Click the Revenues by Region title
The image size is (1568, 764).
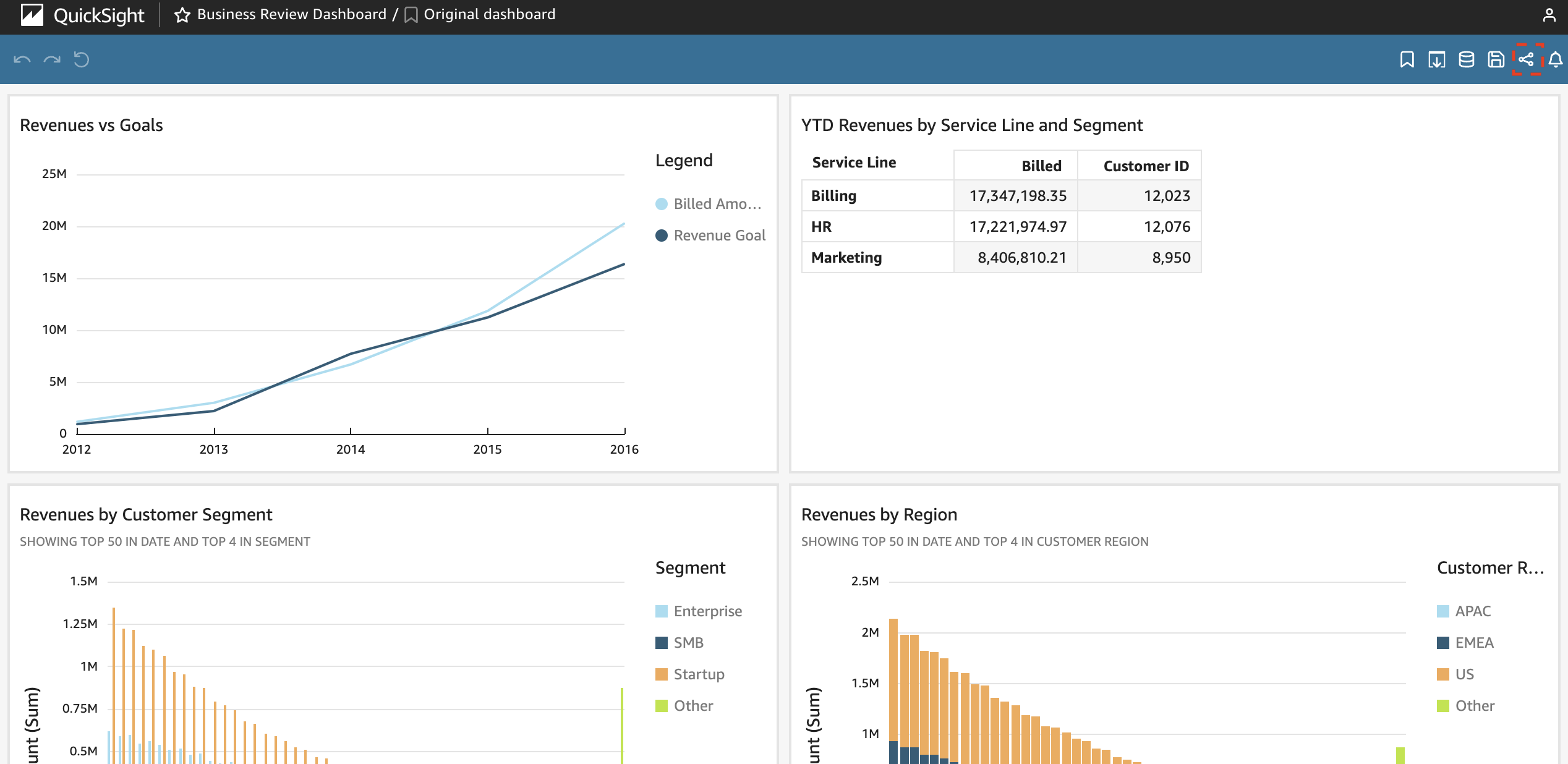click(879, 515)
